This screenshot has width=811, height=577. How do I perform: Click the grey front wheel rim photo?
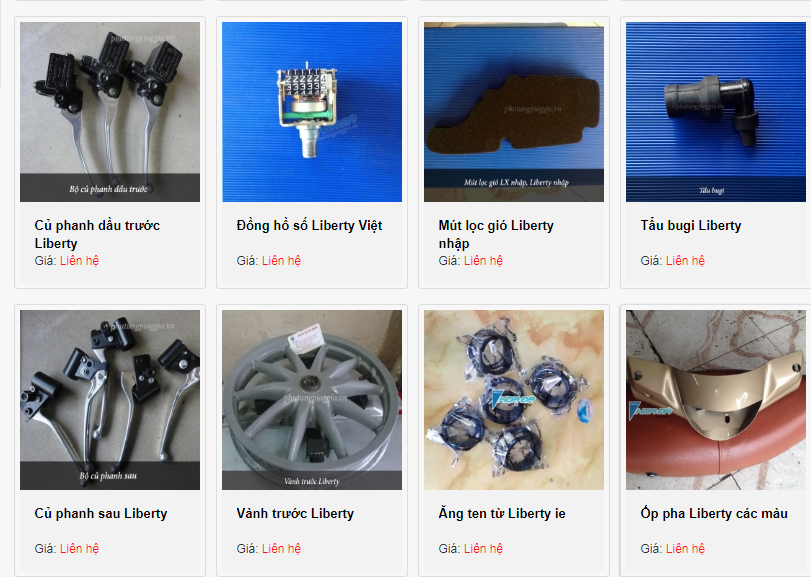(x=312, y=400)
